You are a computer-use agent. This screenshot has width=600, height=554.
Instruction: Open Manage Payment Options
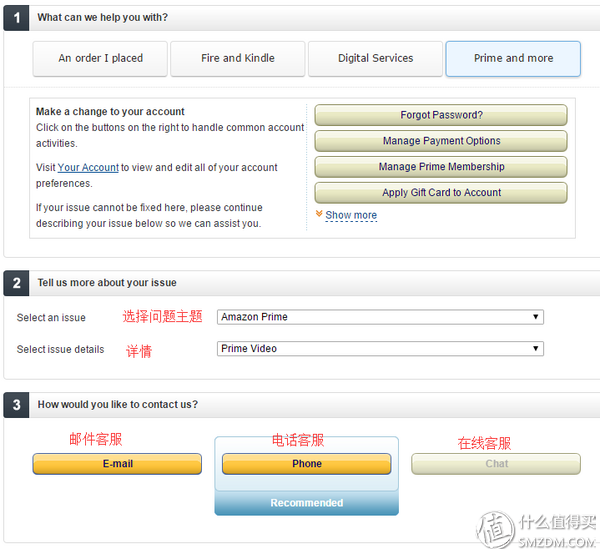click(x=441, y=141)
